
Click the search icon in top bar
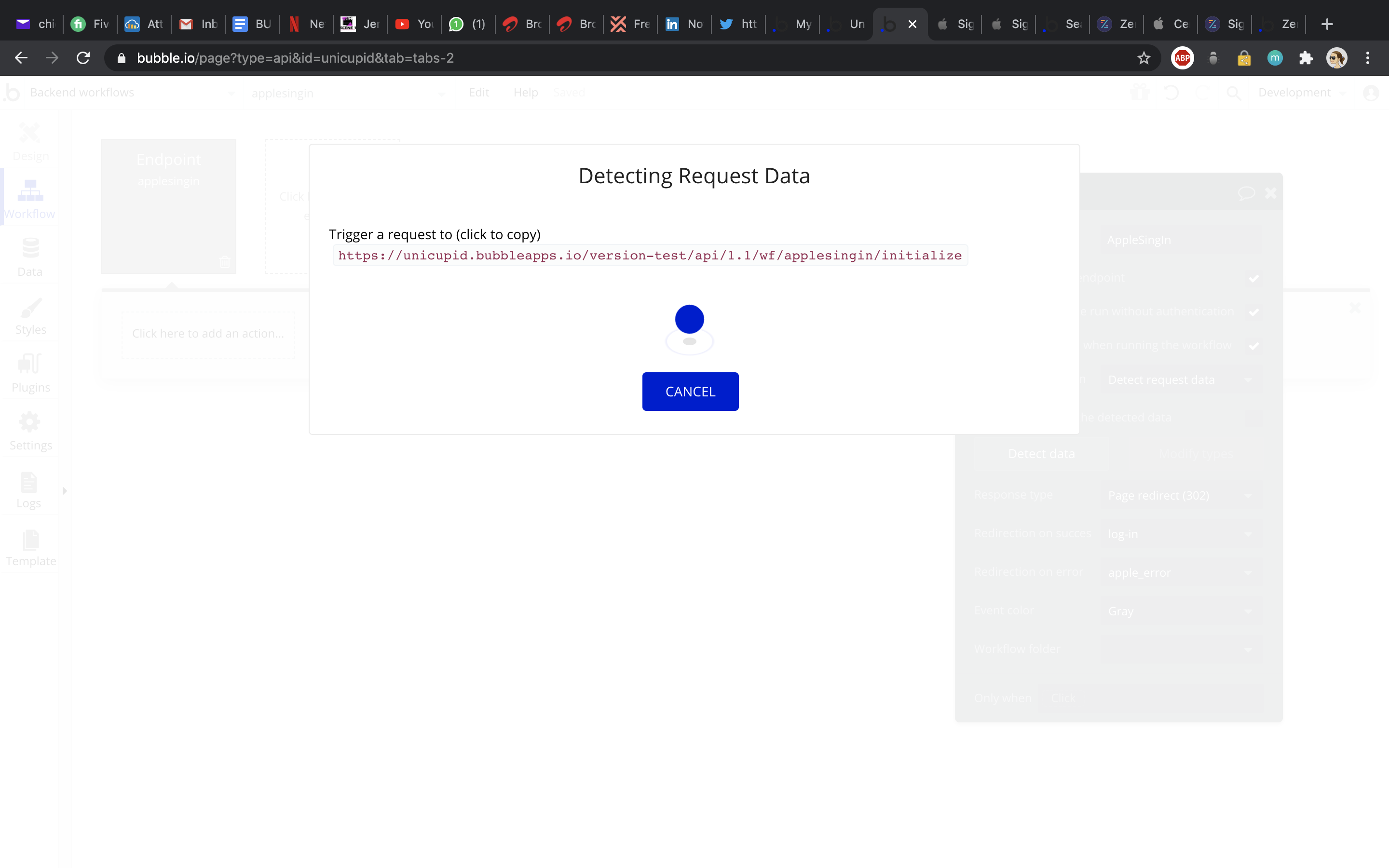[1233, 93]
